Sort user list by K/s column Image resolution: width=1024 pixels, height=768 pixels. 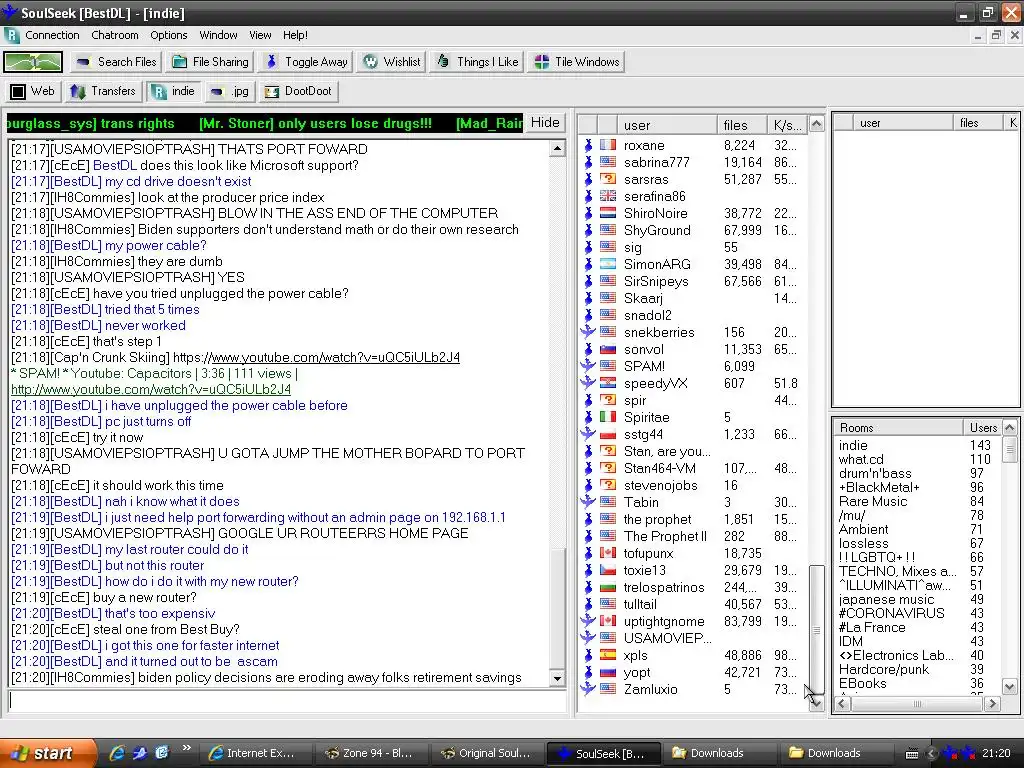point(787,125)
